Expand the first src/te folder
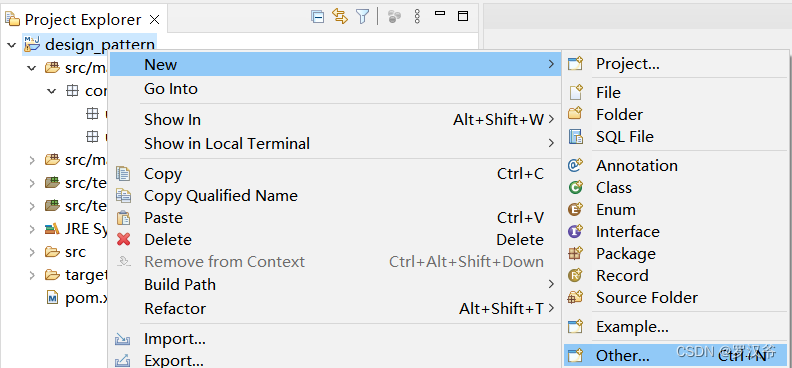This screenshot has height=368, width=792. coord(32,183)
